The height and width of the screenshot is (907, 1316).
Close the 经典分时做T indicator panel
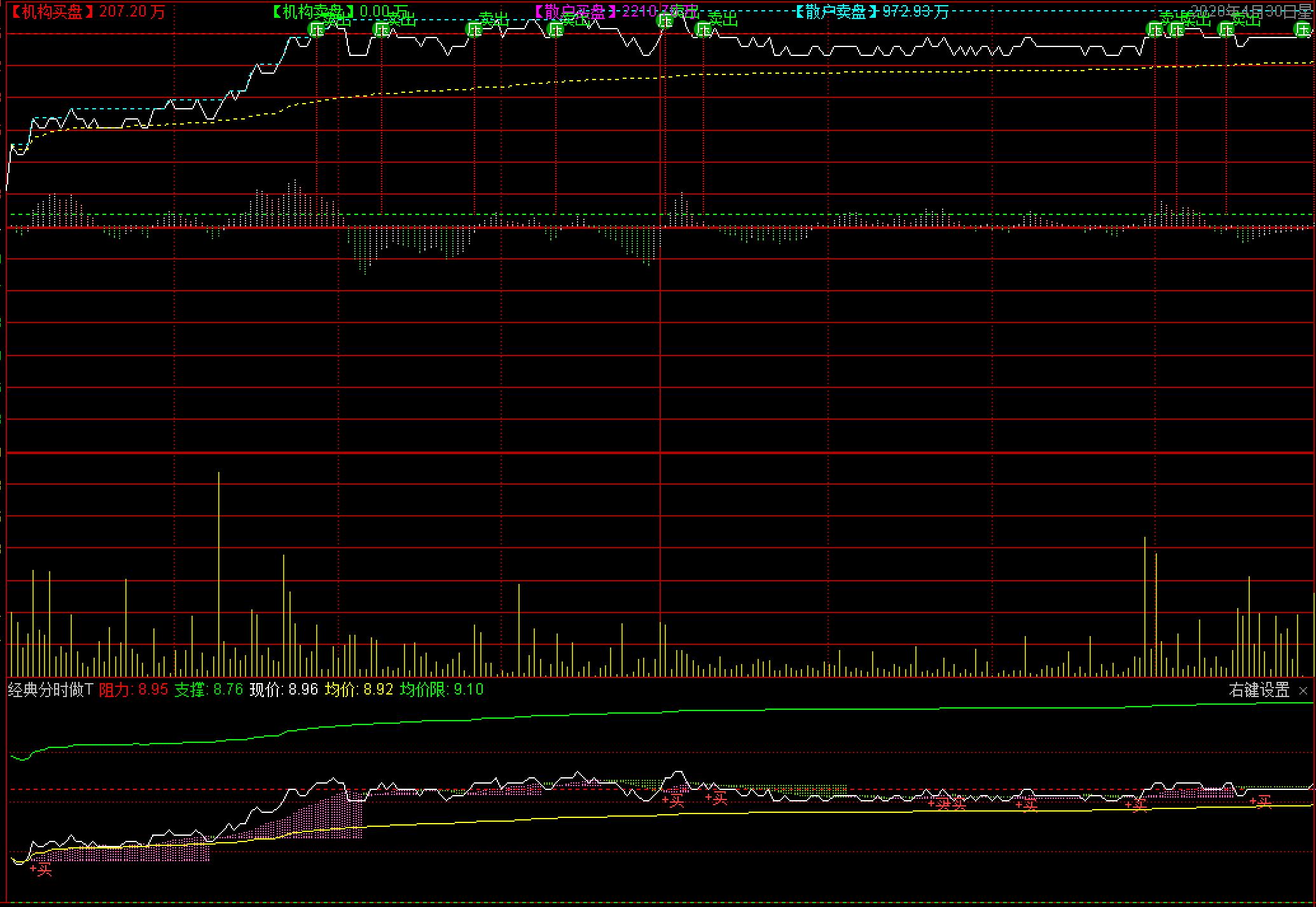point(1303,691)
